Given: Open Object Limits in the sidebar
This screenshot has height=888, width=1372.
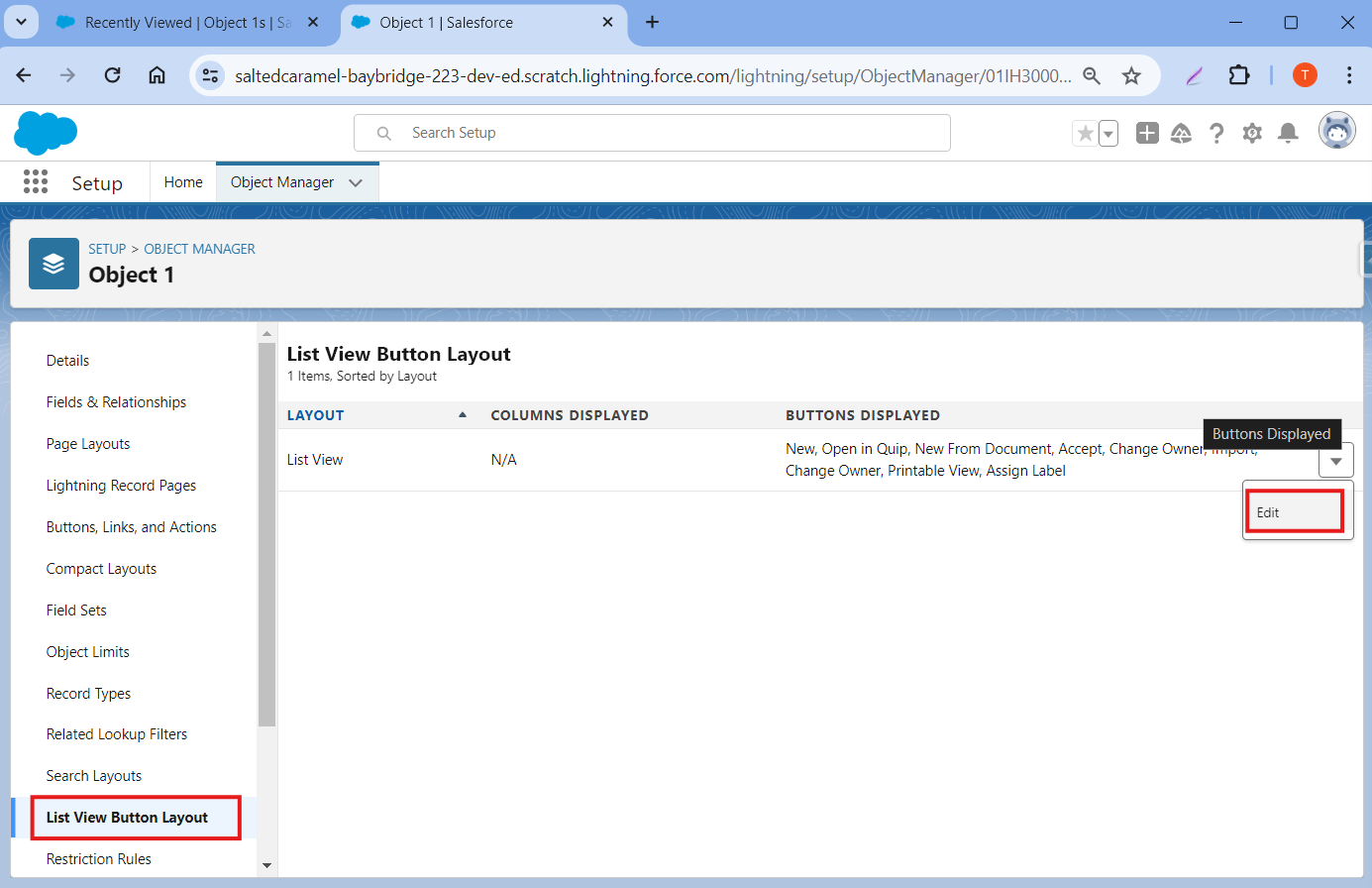Looking at the screenshot, I should coord(87,652).
